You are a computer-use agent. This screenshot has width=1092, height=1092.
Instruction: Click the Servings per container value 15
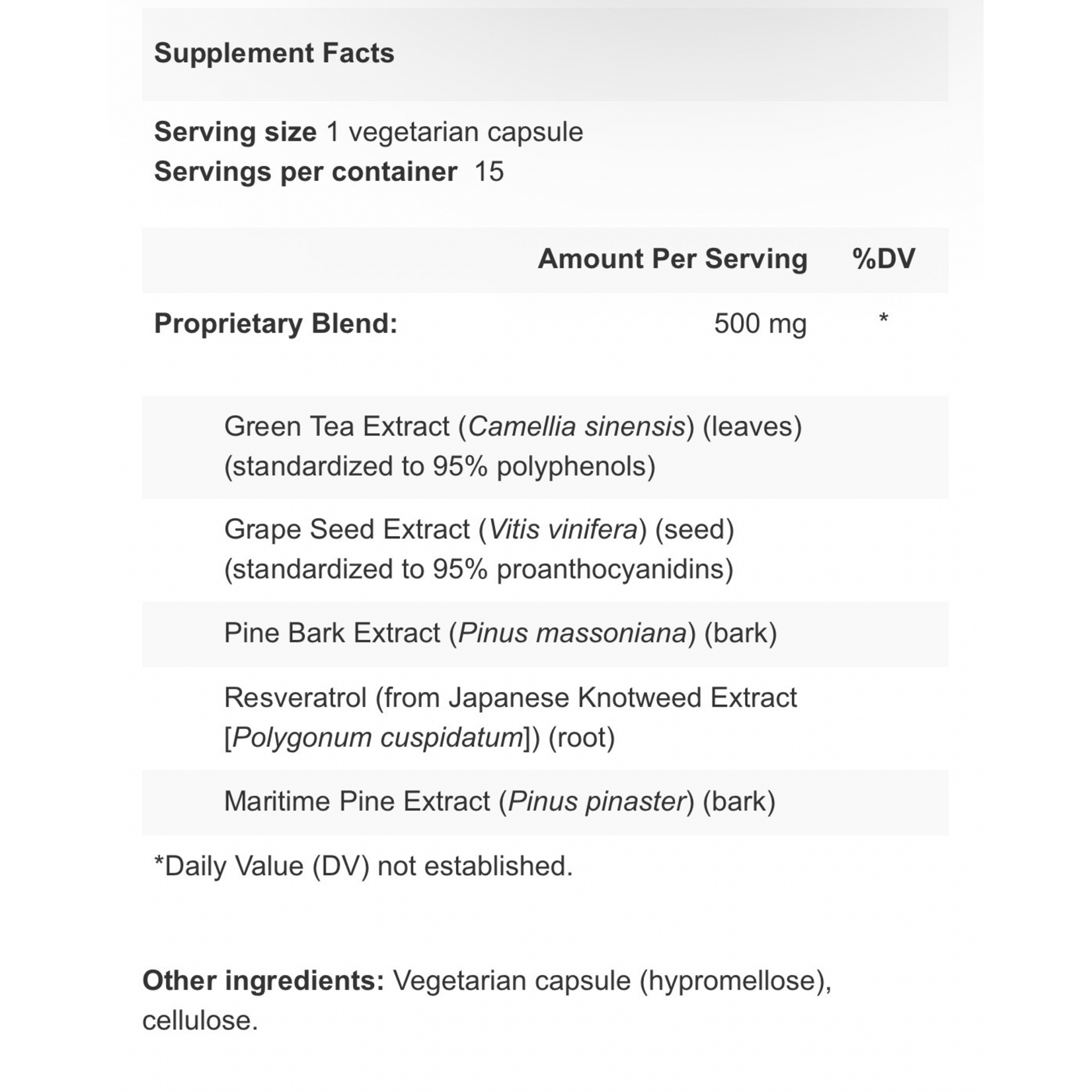tap(489, 171)
